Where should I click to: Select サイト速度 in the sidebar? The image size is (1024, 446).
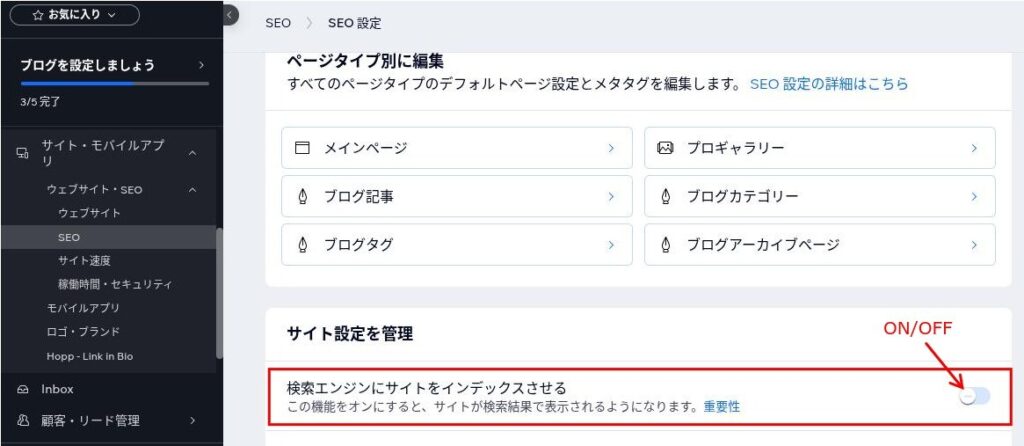(84, 260)
